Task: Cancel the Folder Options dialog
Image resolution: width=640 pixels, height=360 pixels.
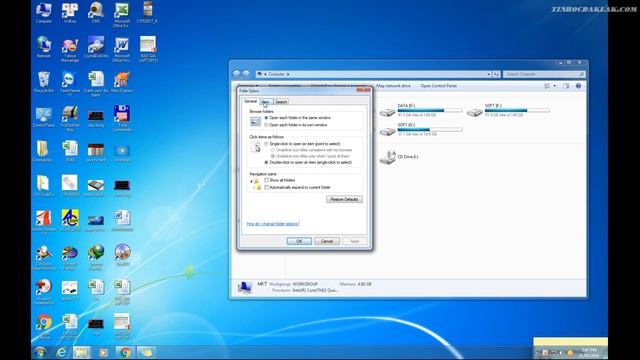Action: click(x=327, y=241)
